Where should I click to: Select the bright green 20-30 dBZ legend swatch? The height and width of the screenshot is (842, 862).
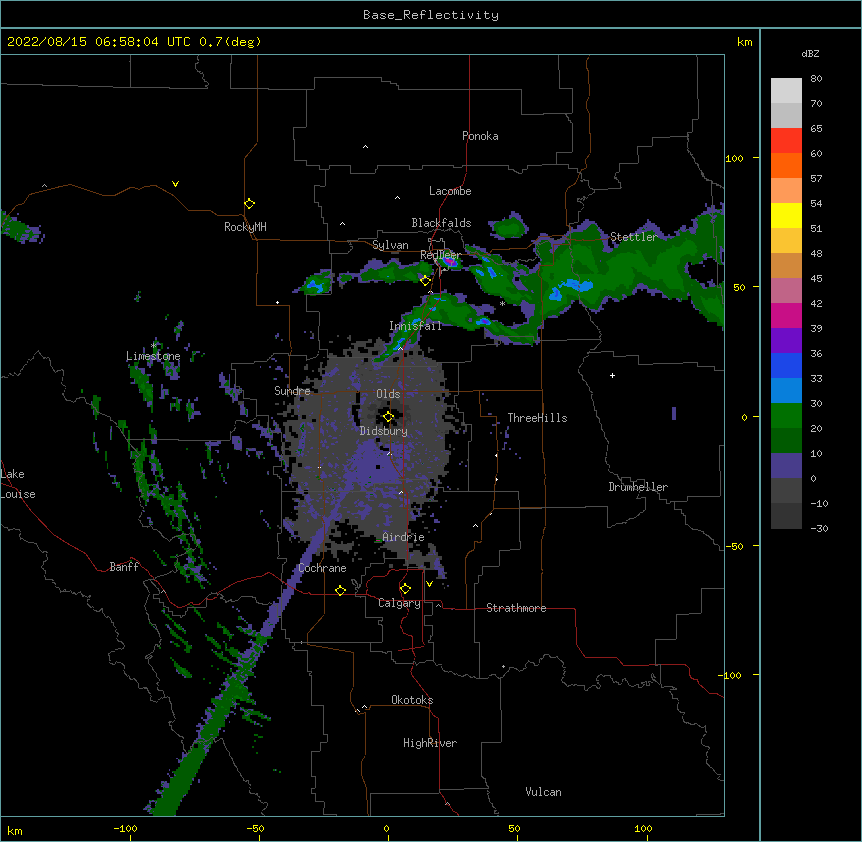tap(786, 416)
